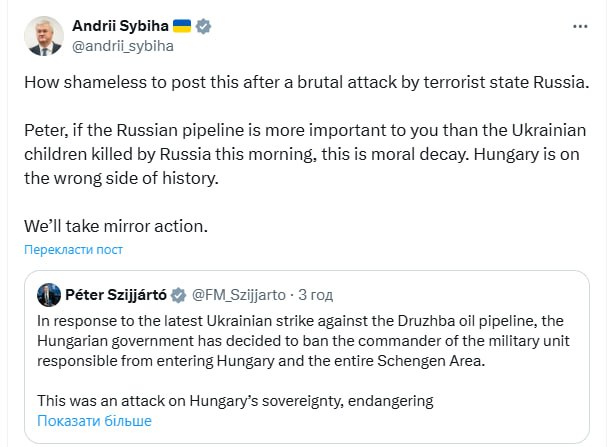Open Péter Szijjártó's small avatar in quote
The image size is (614, 447).
point(48,295)
